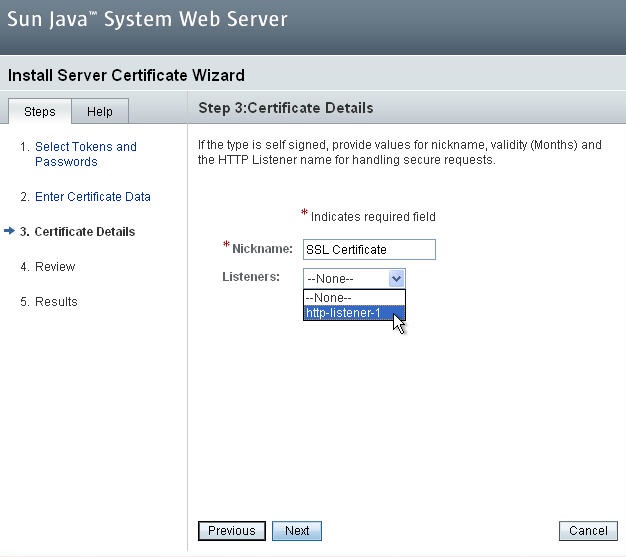This screenshot has width=626, height=557.
Task: Open the Help tab
Action: tap(100, 111)
